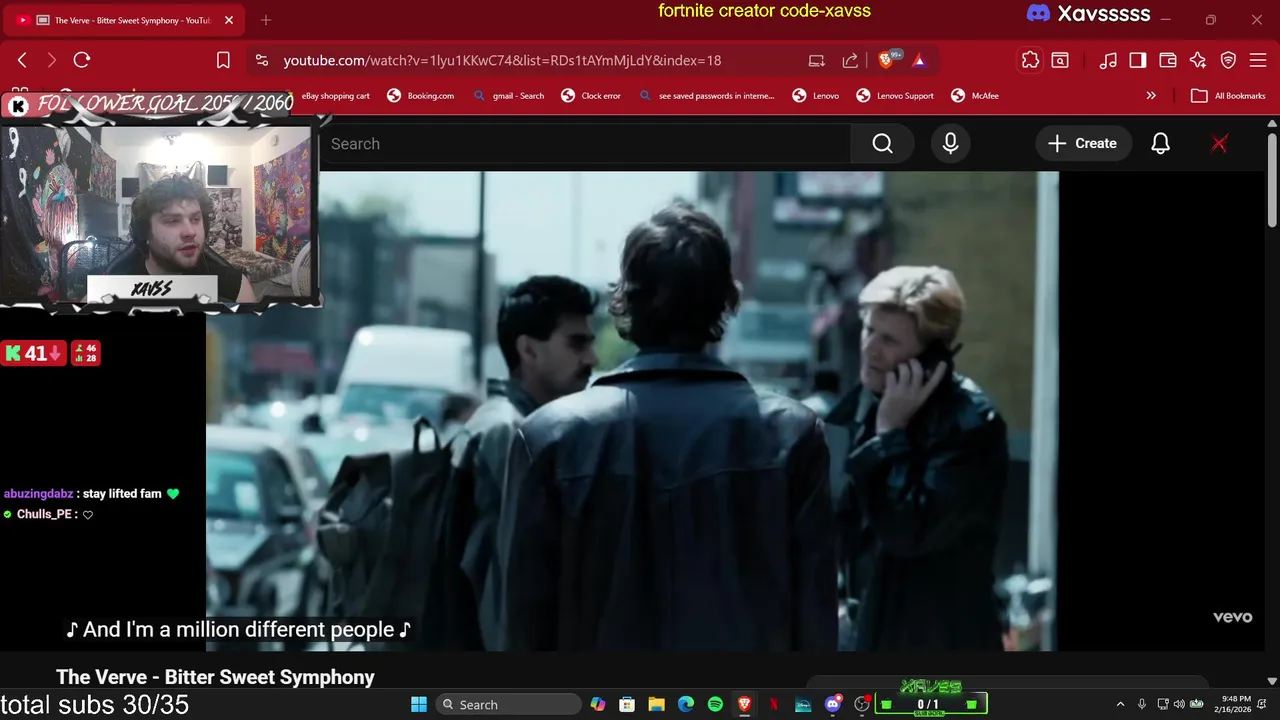This screenshot has height=720, width=1280.
Task: Click chat message from abuzingdabz
Action: [x=91, y=494]
